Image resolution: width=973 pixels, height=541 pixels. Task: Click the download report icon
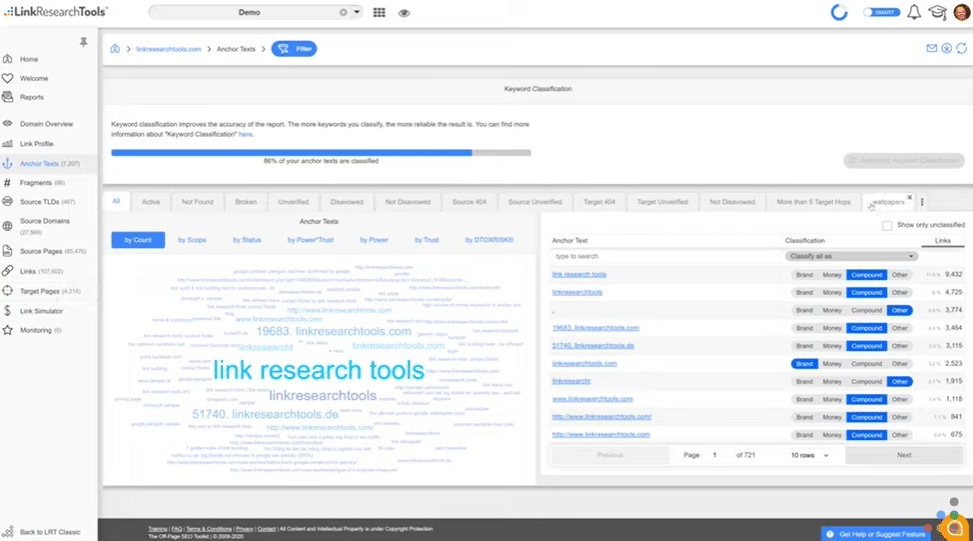click(x=946, y=48)
